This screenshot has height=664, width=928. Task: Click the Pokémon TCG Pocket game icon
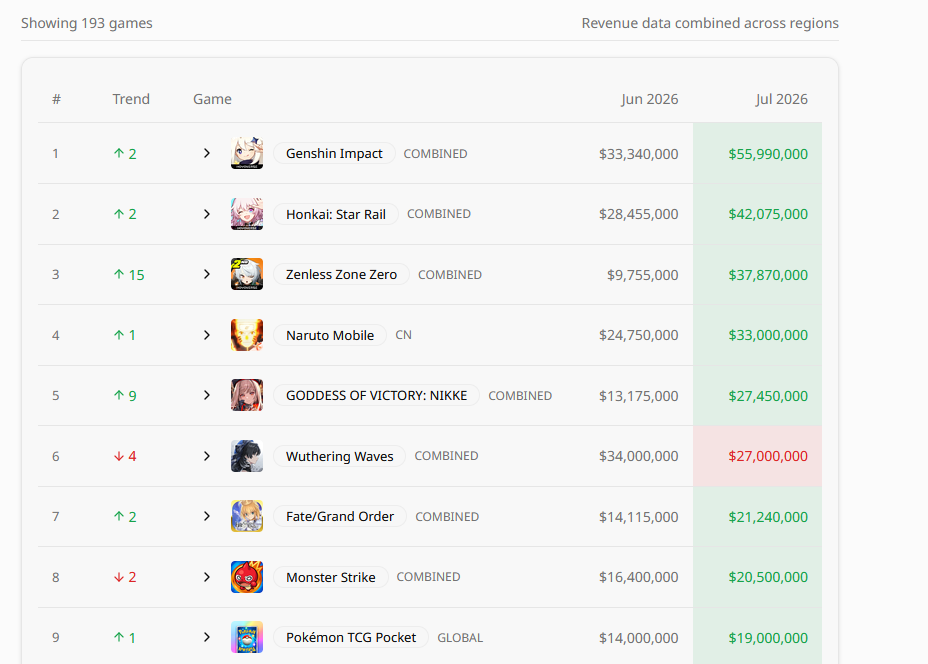coord(247,637)
